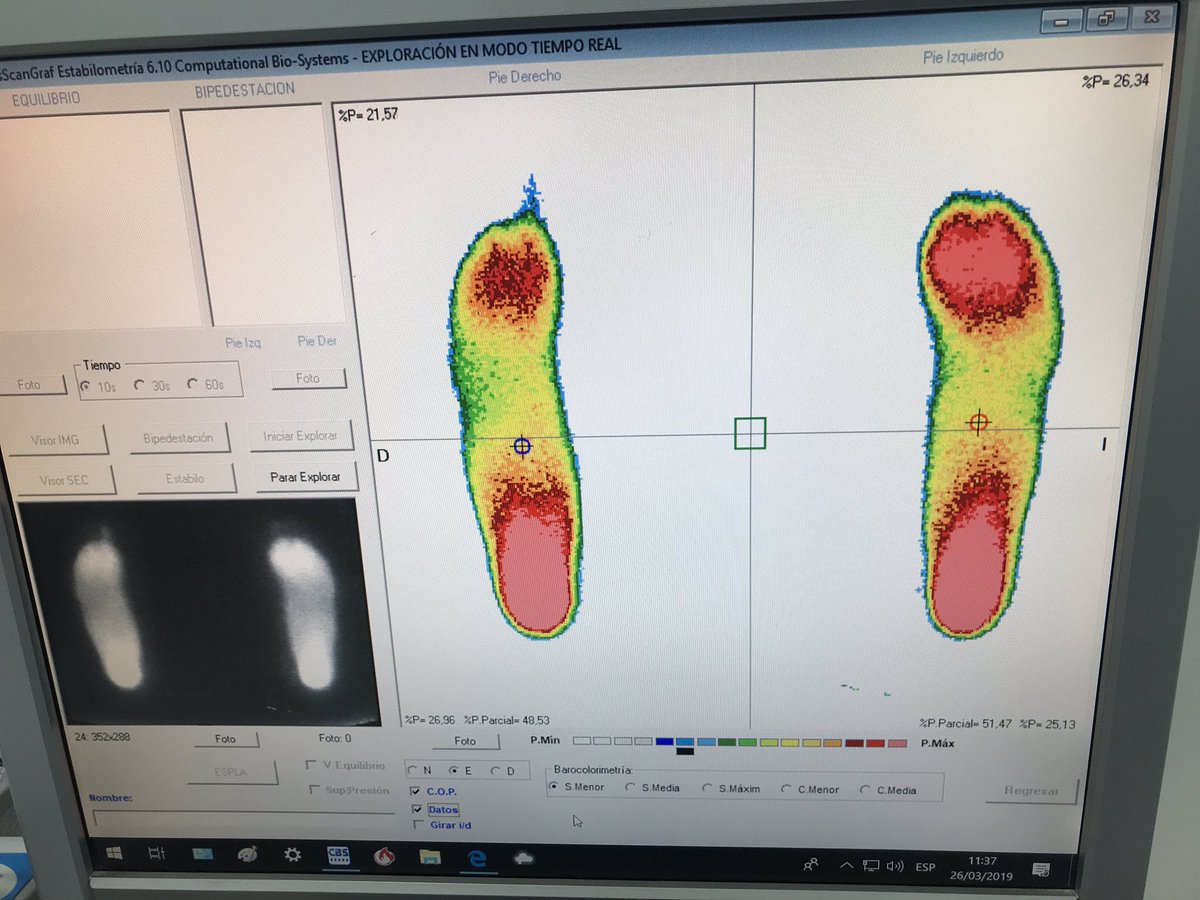1200x900 pixels.
Task: Switch to the CBS app in taskbar
Action: click(x=337, y=856)
